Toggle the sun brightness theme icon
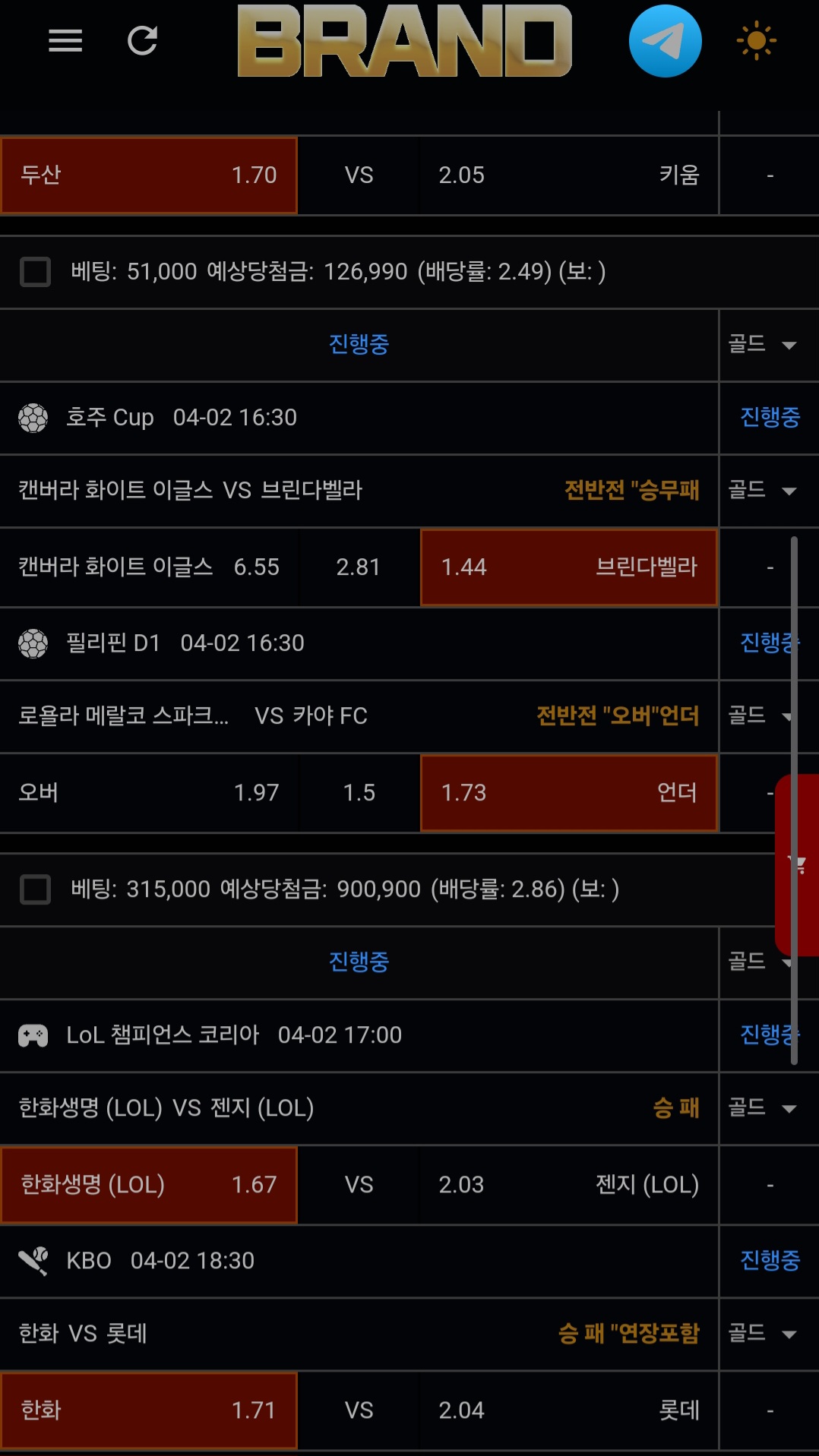 point(756,41)
